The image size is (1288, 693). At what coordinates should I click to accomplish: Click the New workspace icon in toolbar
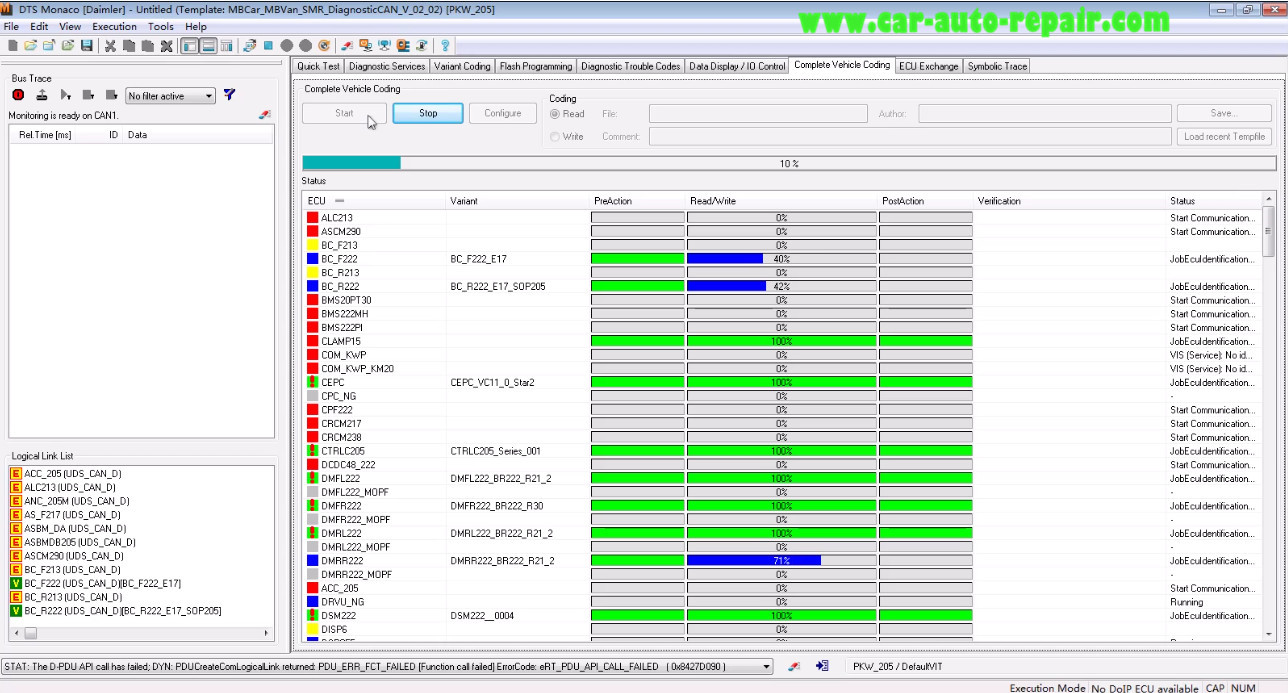[12, 46]
